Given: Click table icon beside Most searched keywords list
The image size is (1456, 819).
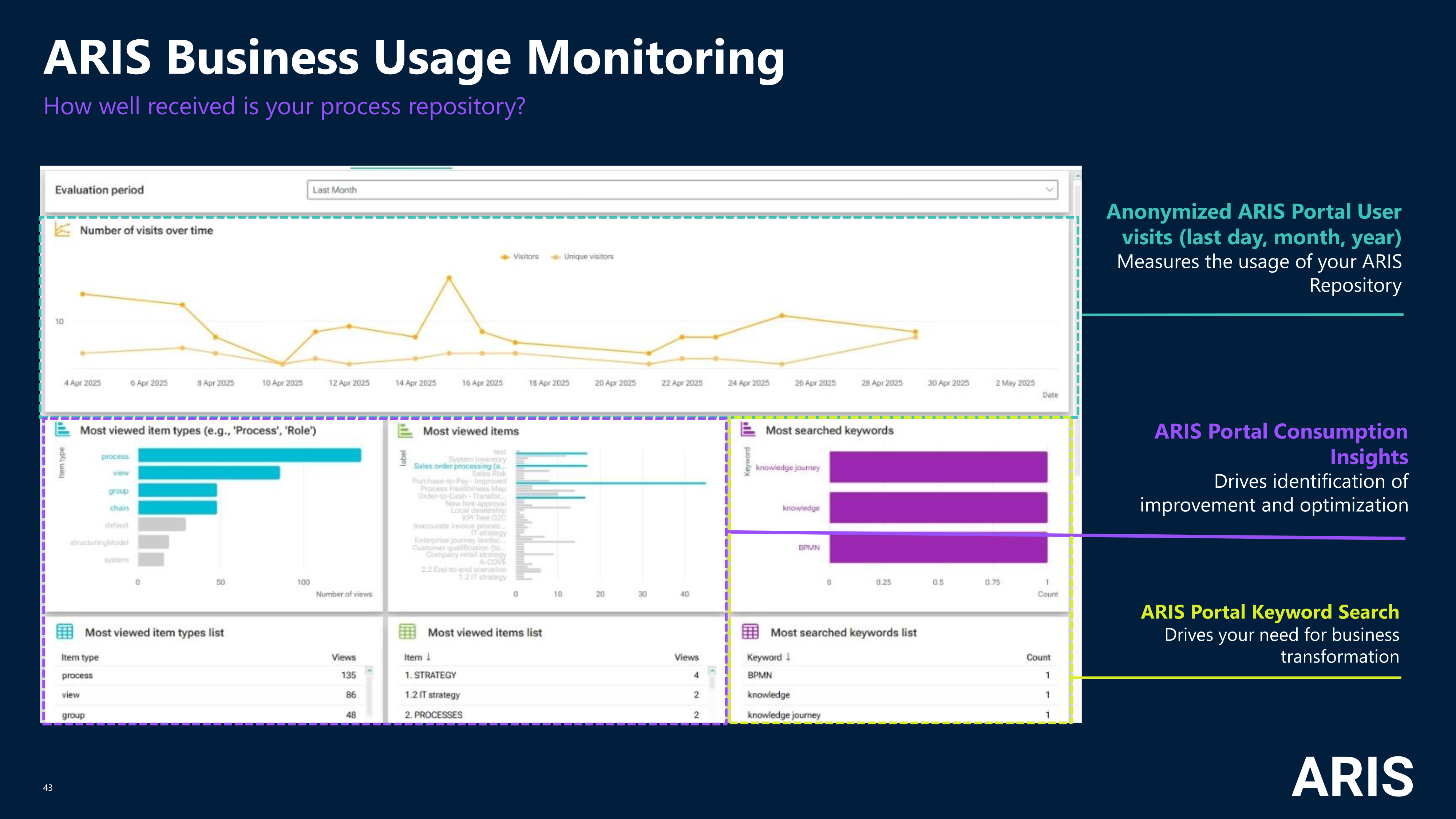Looking at the screenshot, I should (750, 632).
